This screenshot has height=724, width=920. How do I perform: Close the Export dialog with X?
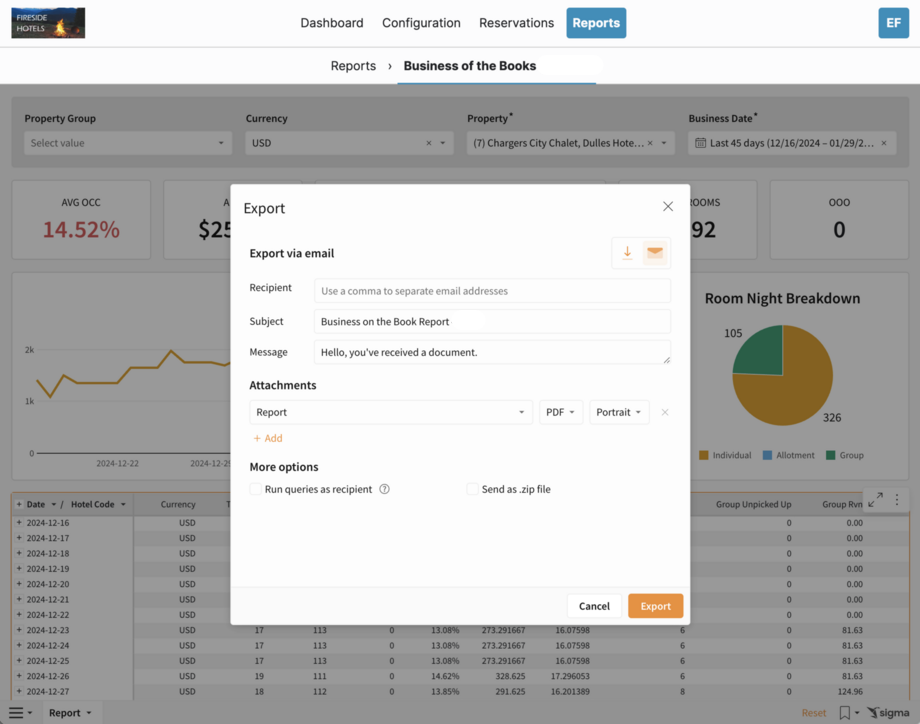668,207
